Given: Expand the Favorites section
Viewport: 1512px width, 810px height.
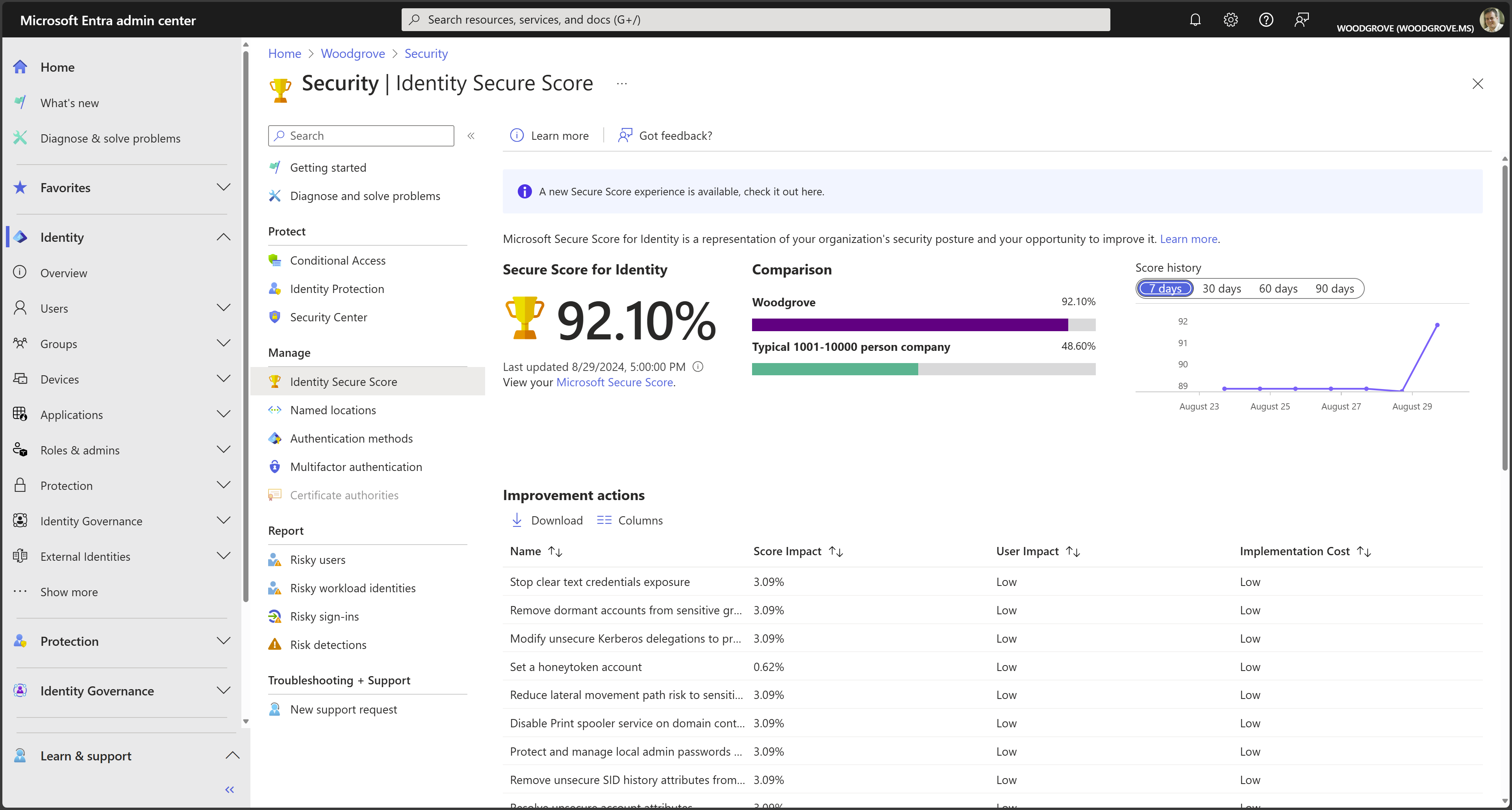Looking at the screenshot, I should point(223,187).
